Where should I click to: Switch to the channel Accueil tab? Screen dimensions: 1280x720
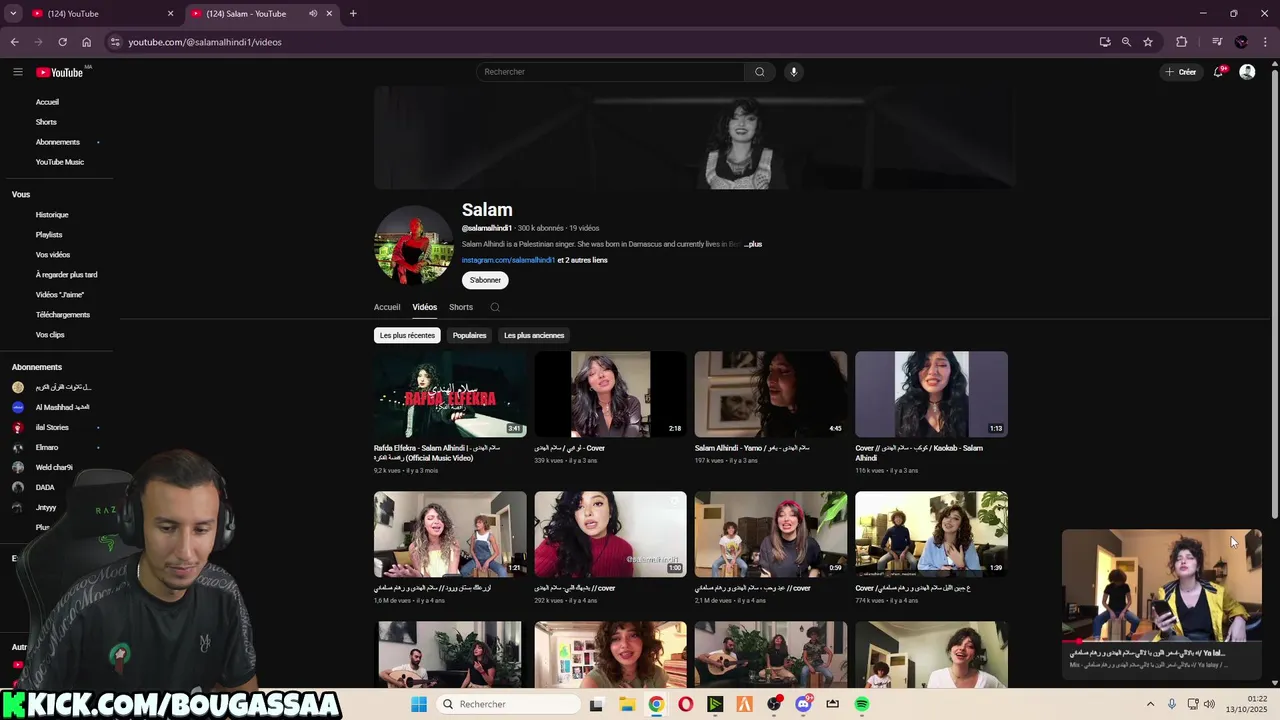[387, 307]
